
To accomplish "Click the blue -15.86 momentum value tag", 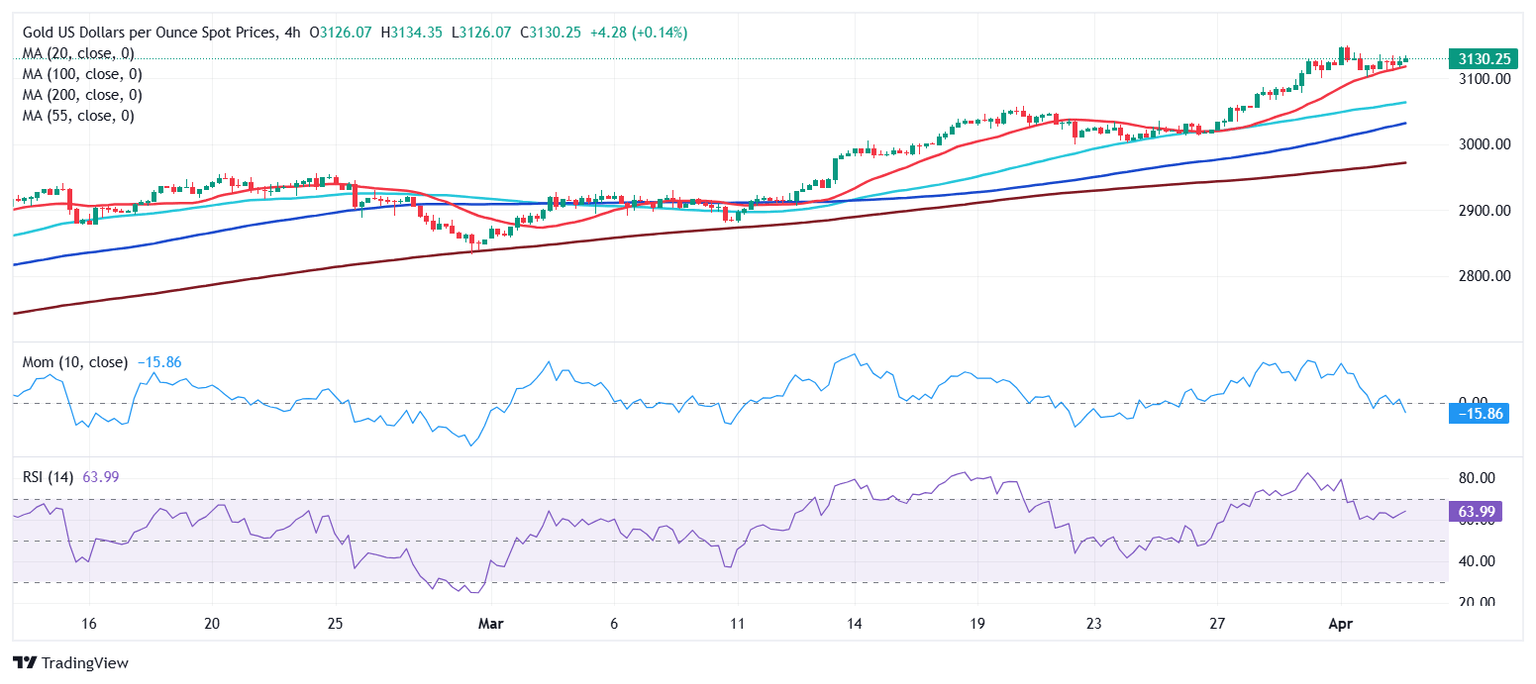I will [x=1478, y=412].
